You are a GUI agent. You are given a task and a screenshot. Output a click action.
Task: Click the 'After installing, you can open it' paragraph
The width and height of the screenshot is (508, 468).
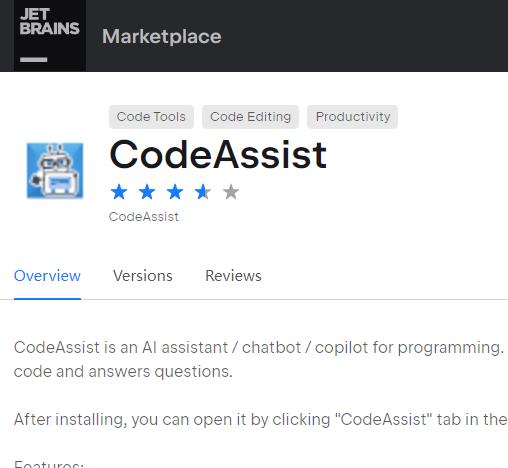point(261,420)
